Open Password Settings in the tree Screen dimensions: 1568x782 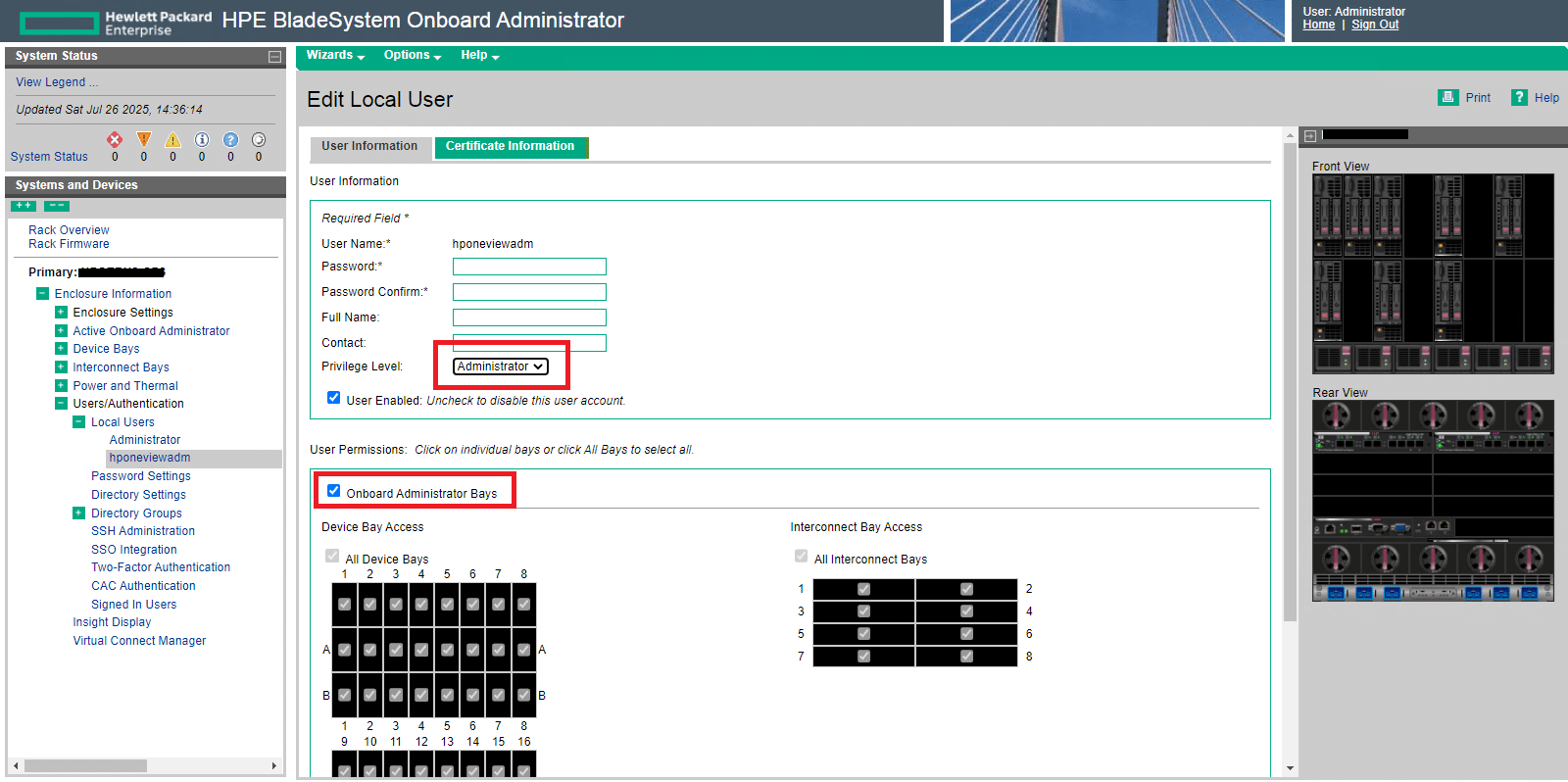(x=141, y=476)
